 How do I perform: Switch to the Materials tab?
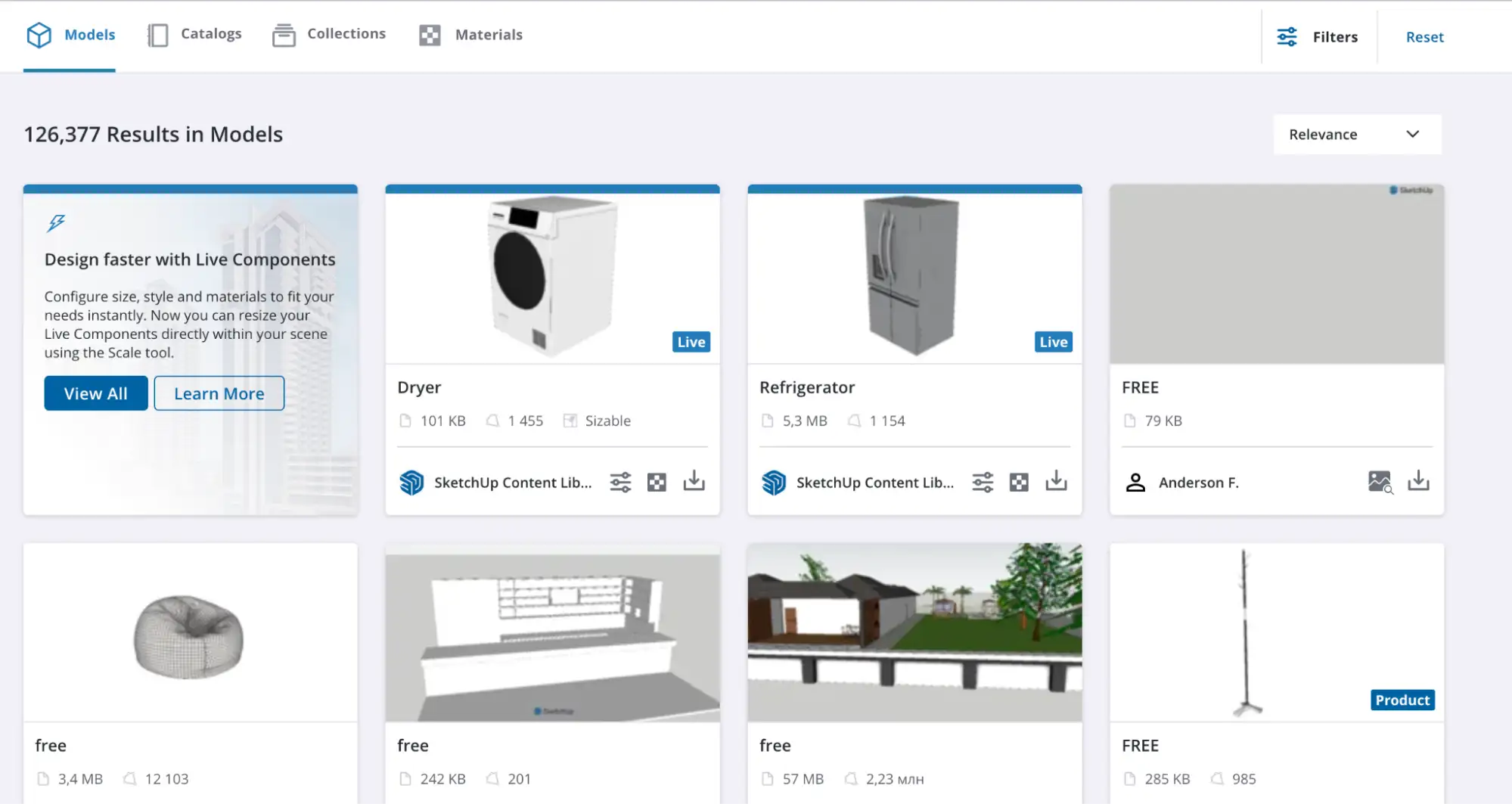point(470,35)
